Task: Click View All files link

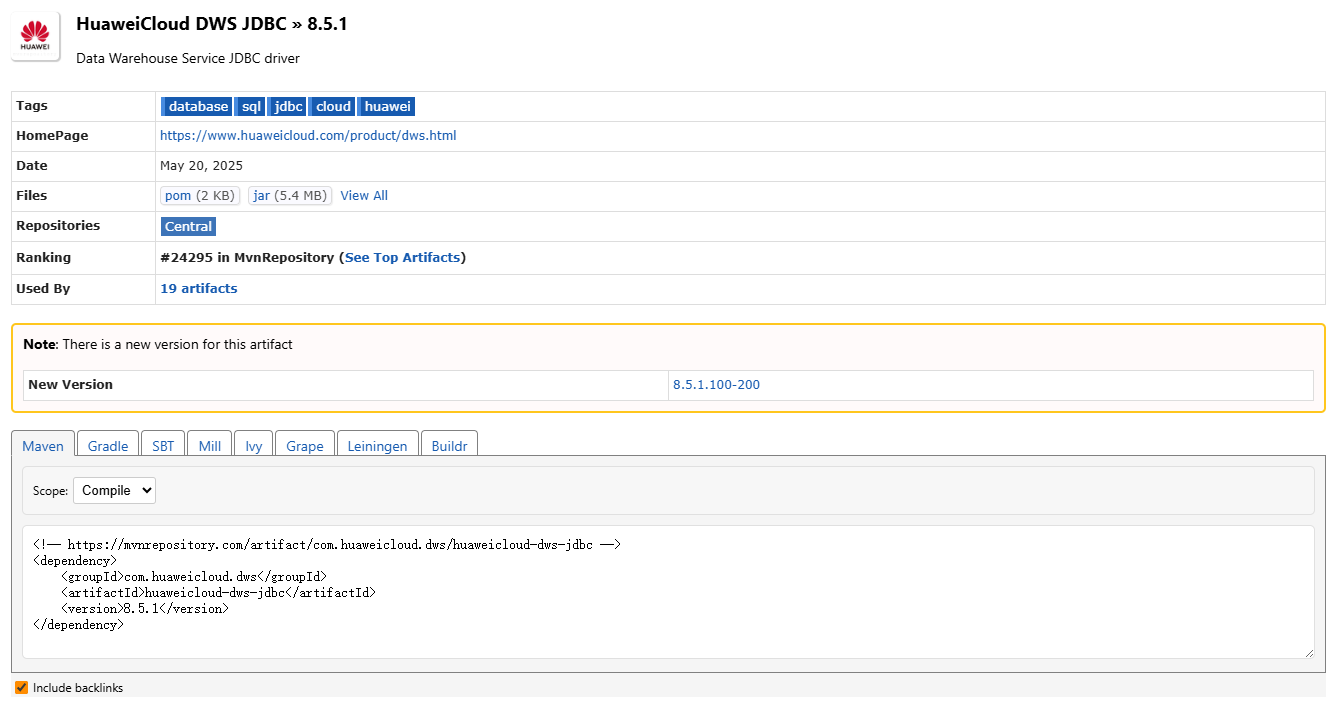Action: pos(364,196)
